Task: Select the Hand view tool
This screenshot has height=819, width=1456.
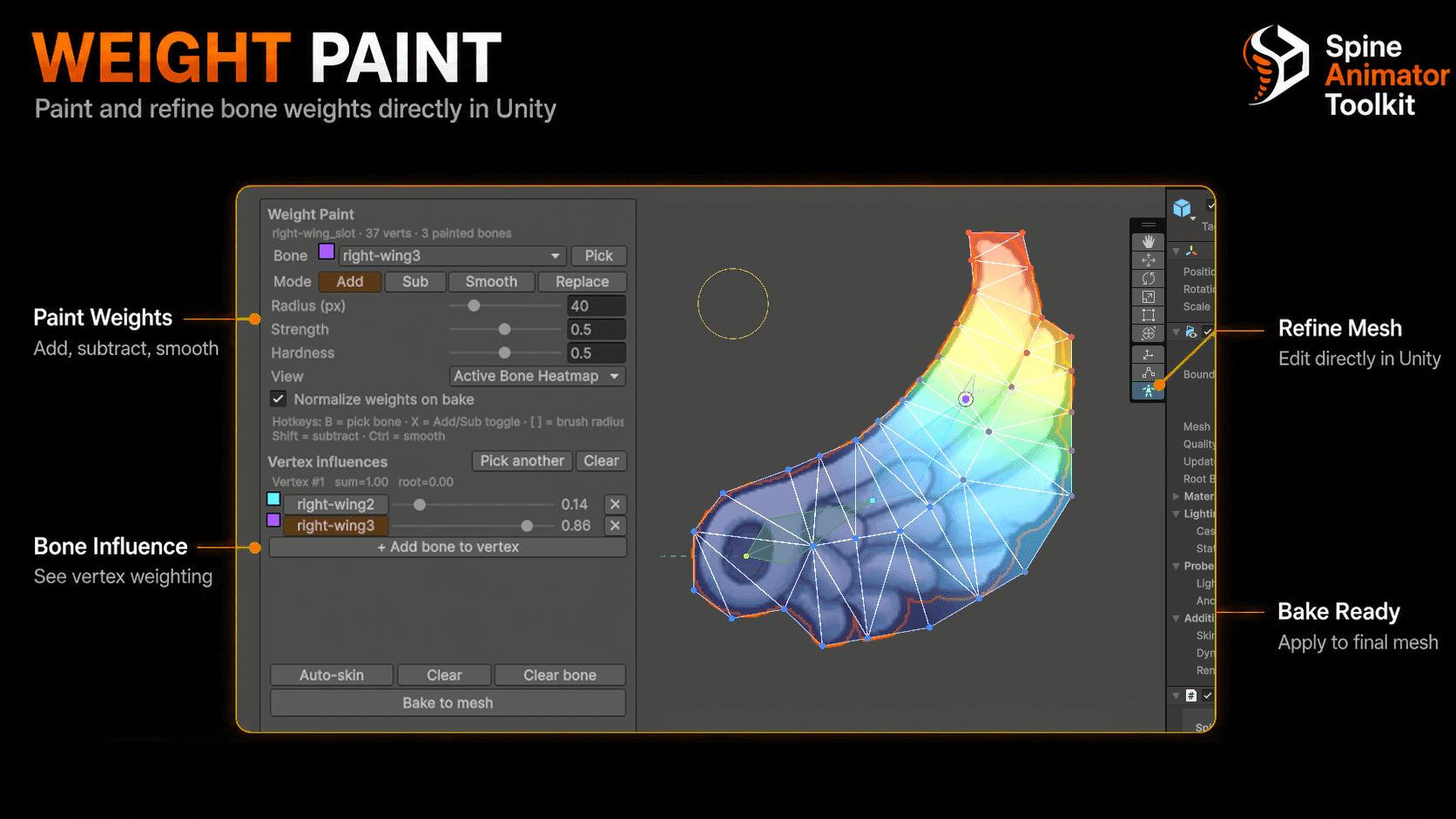Action: tap(1148, 241)
